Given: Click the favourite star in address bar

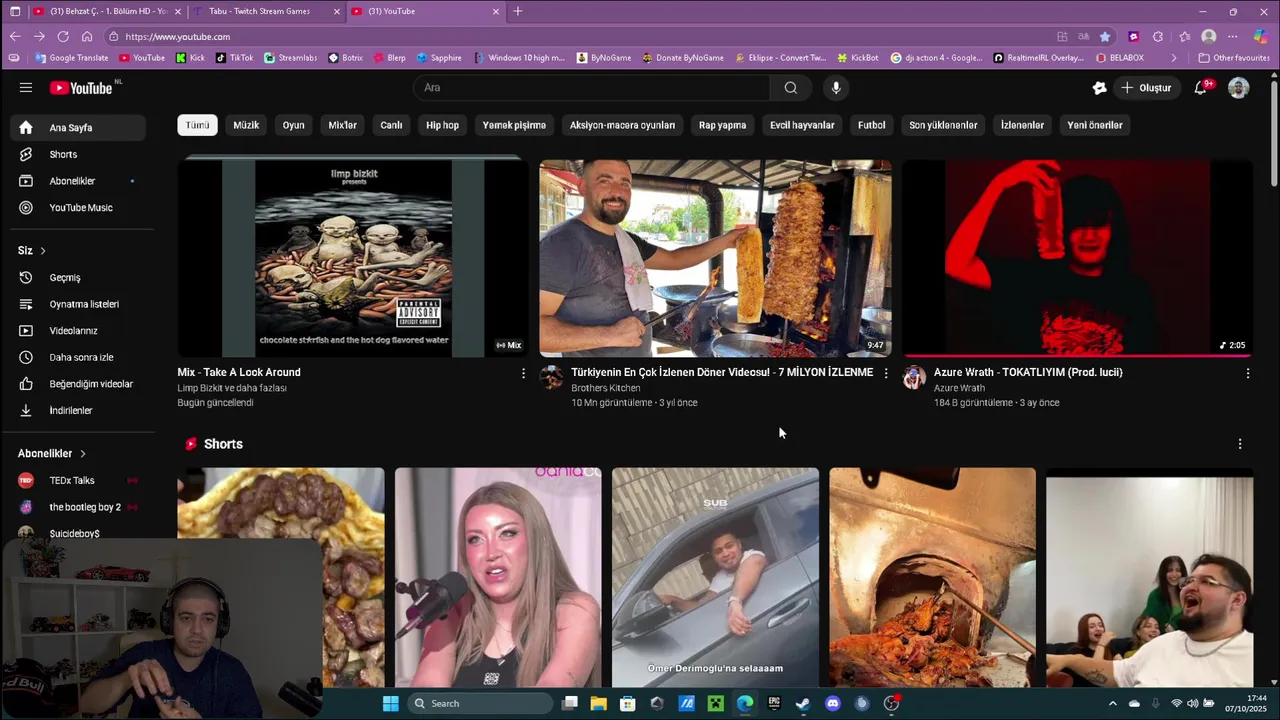Looking at the screenshot, I should pyautogui.click(x=1105, y=36).
